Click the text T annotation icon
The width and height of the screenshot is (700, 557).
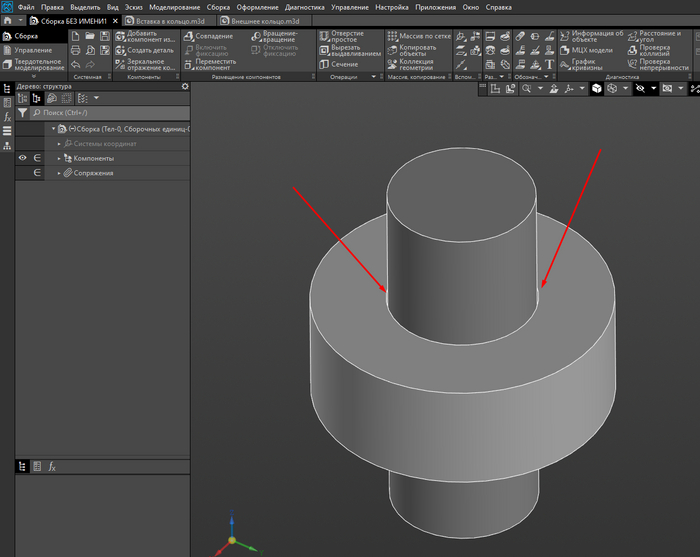[550, 65]
